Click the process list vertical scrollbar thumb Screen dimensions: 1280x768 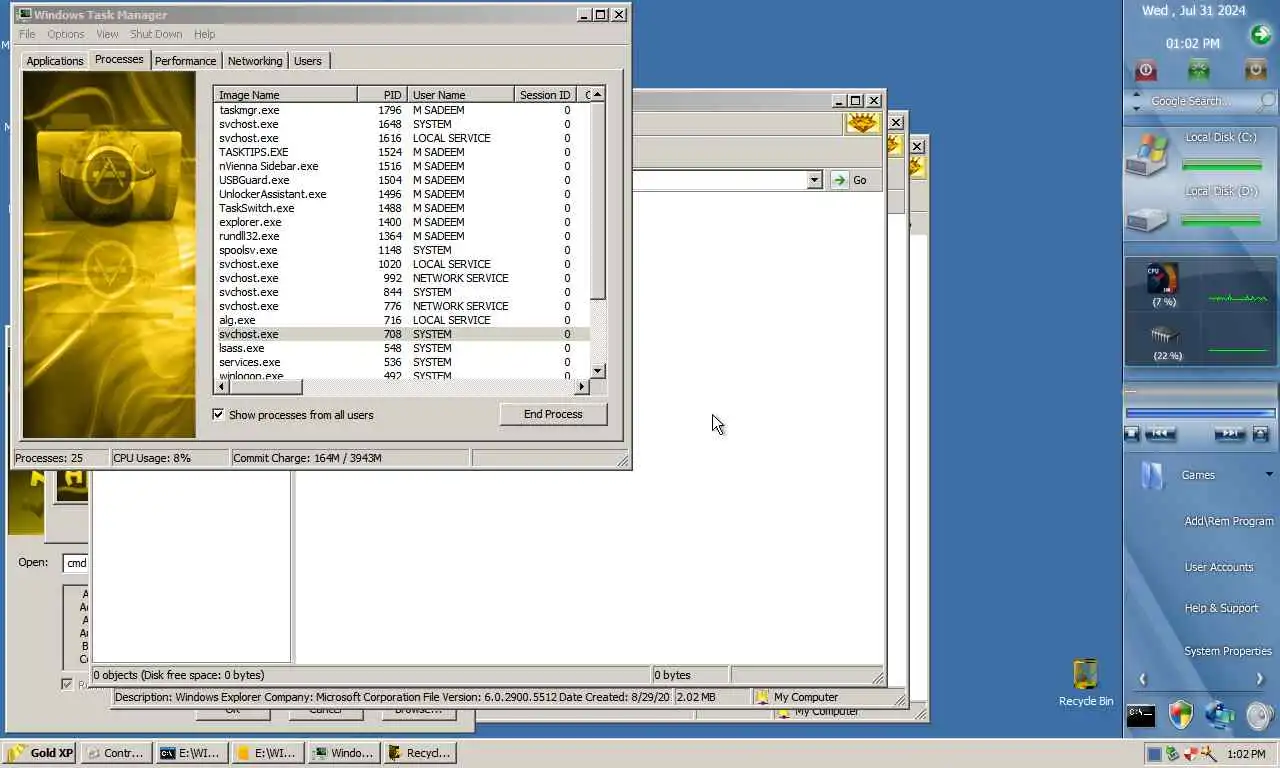(598, 200)
